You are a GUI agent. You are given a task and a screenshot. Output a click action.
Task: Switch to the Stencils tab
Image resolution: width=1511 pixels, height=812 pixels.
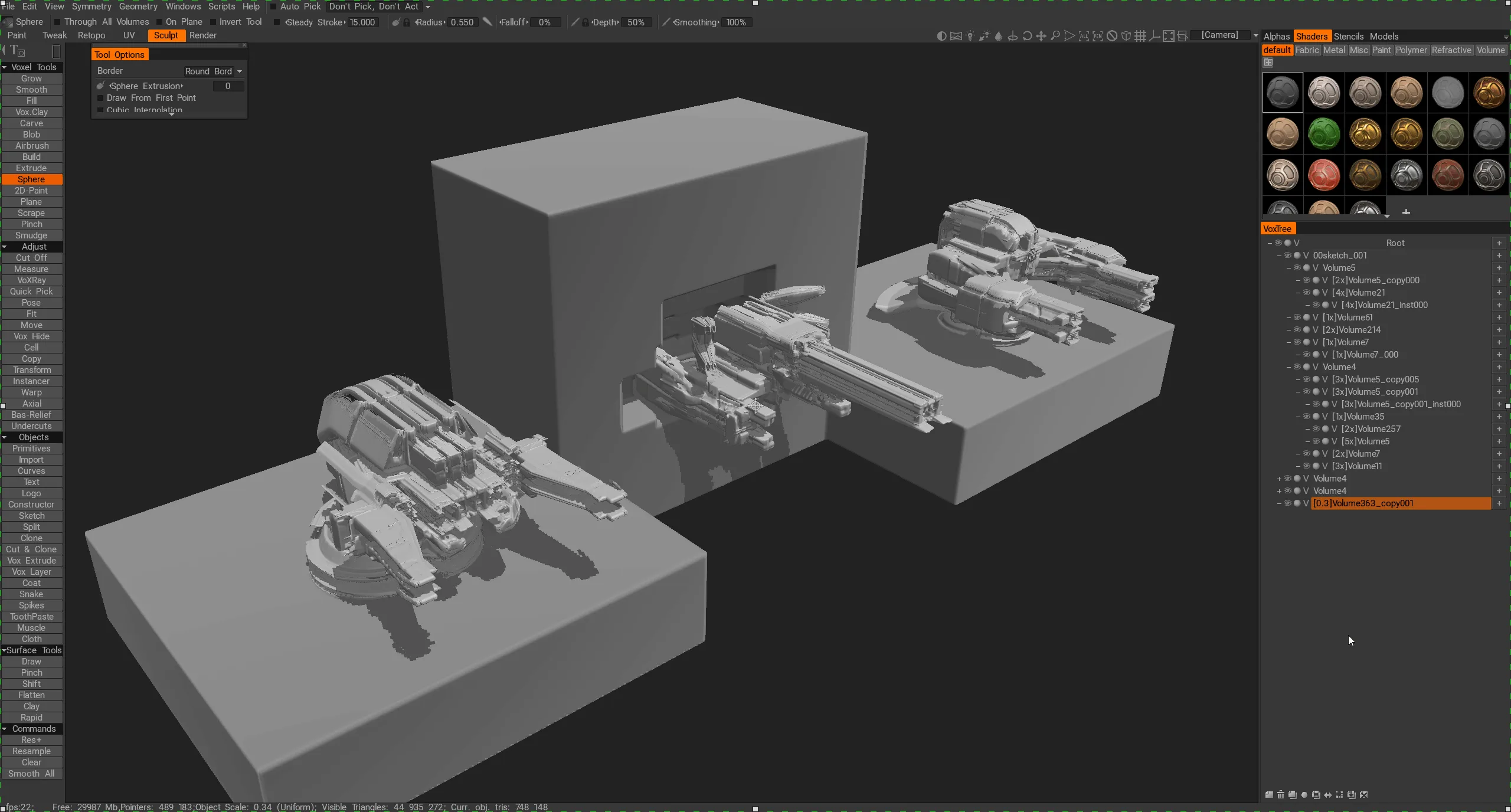(1349, 36)
